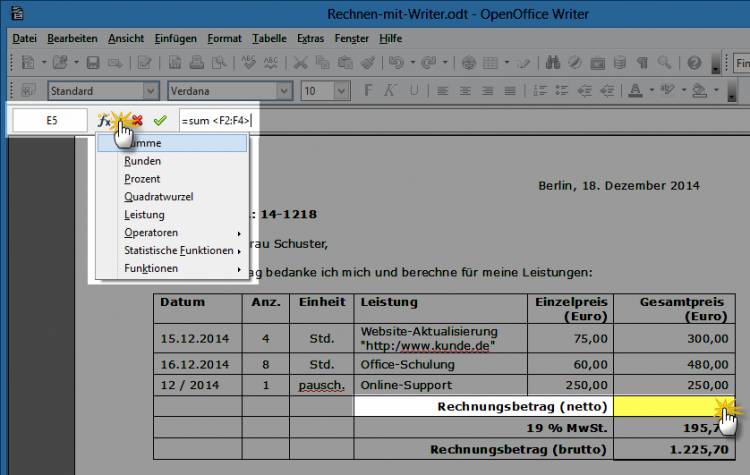Open the font color dropdown arrow

click(650, 91)
